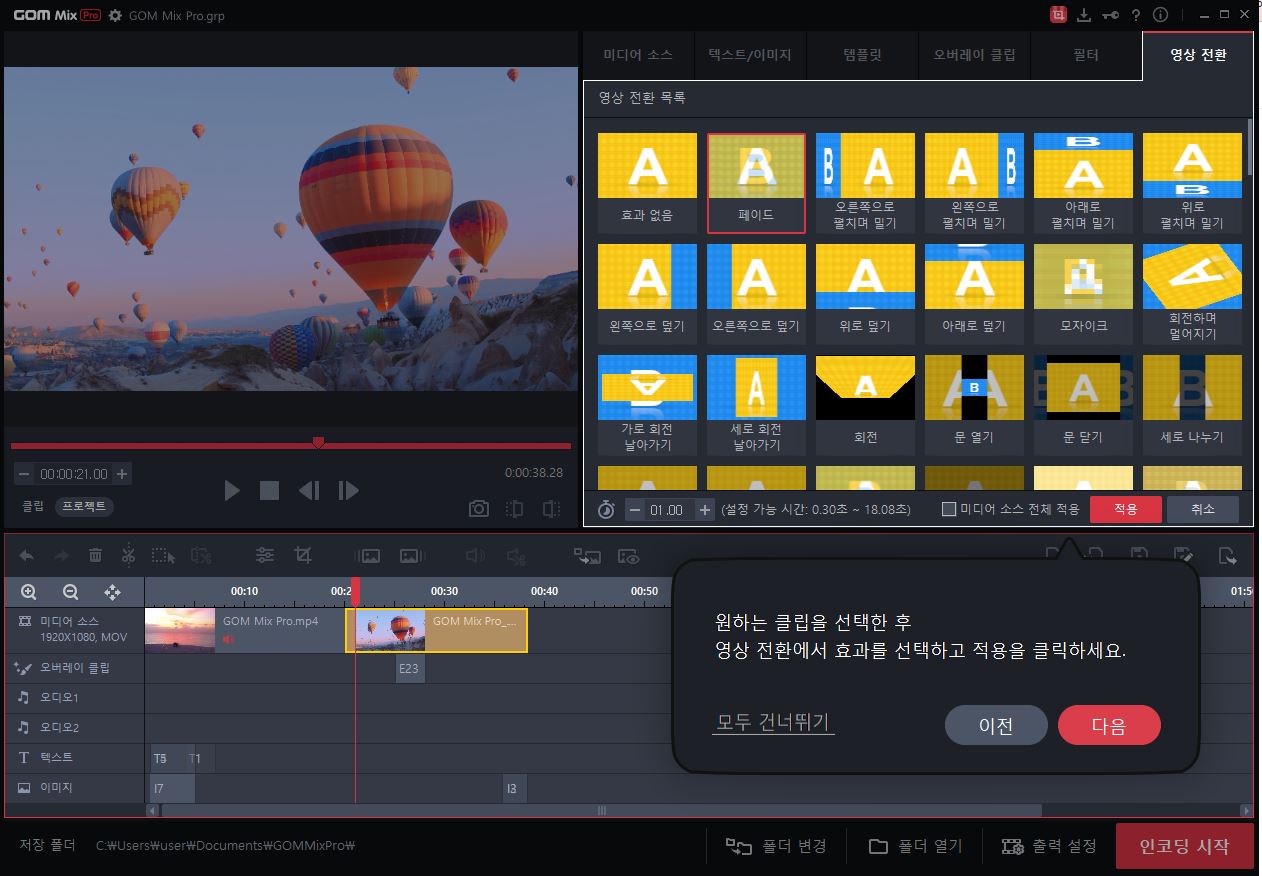The image size is (1262, 876).
Task: Increase the preview time with plus button
Action: coord(122,474)
